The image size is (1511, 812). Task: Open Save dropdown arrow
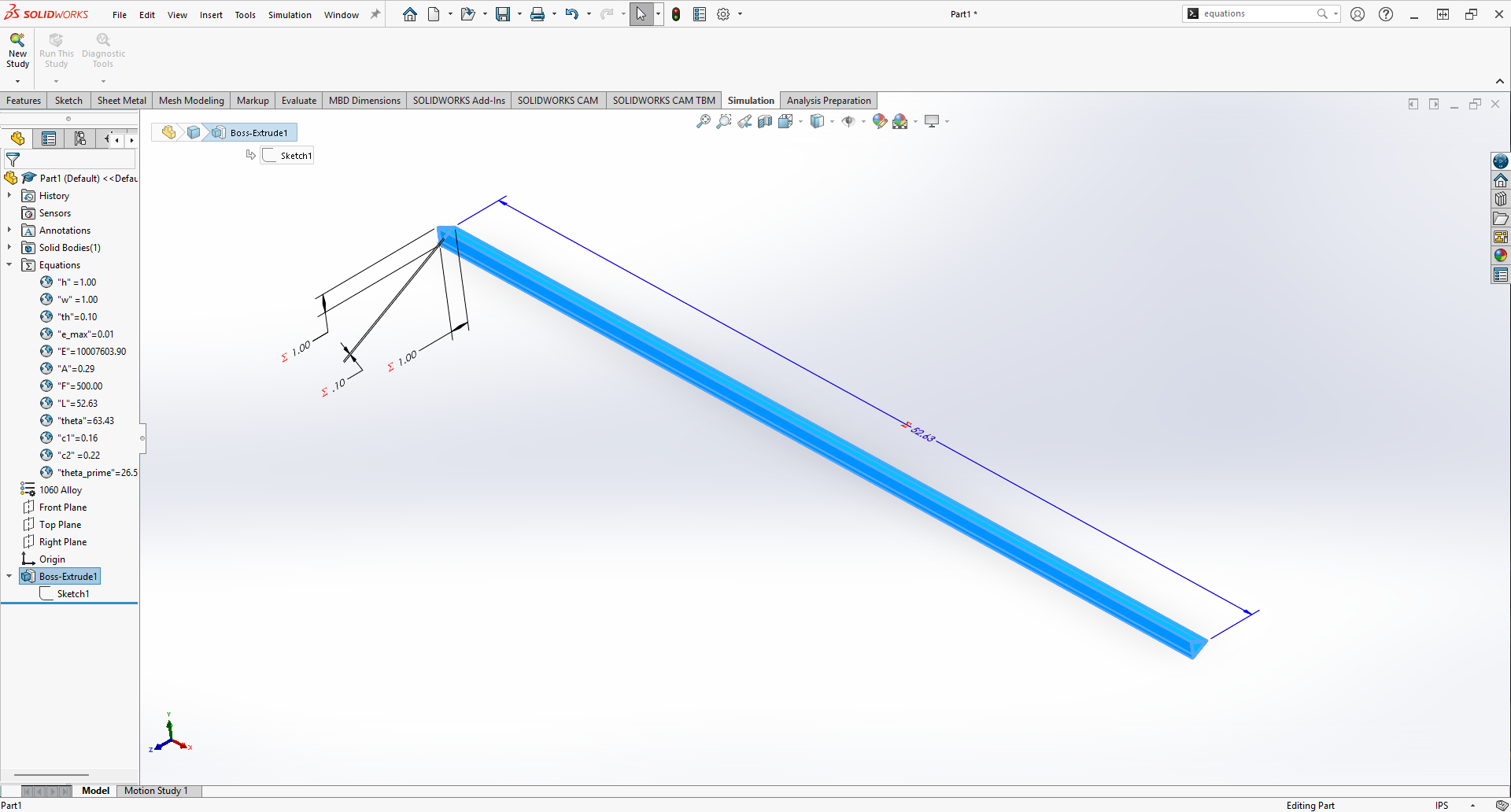point(519,14)
